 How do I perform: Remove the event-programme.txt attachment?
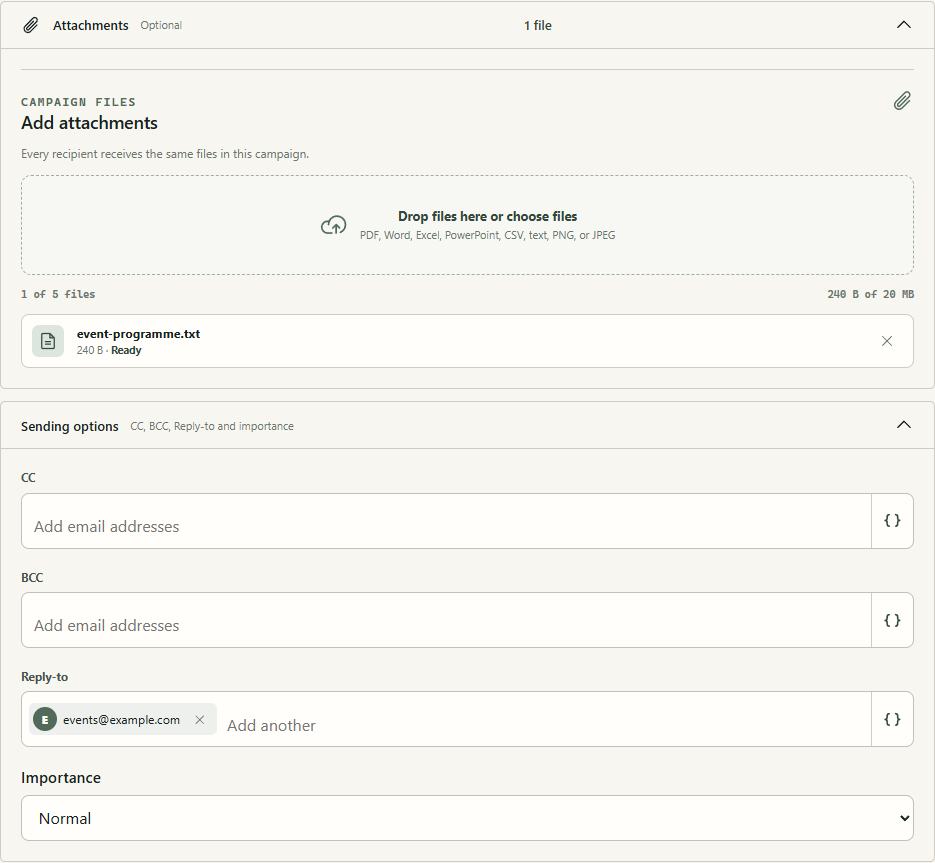pyautogui.click(x=887, y=341)
